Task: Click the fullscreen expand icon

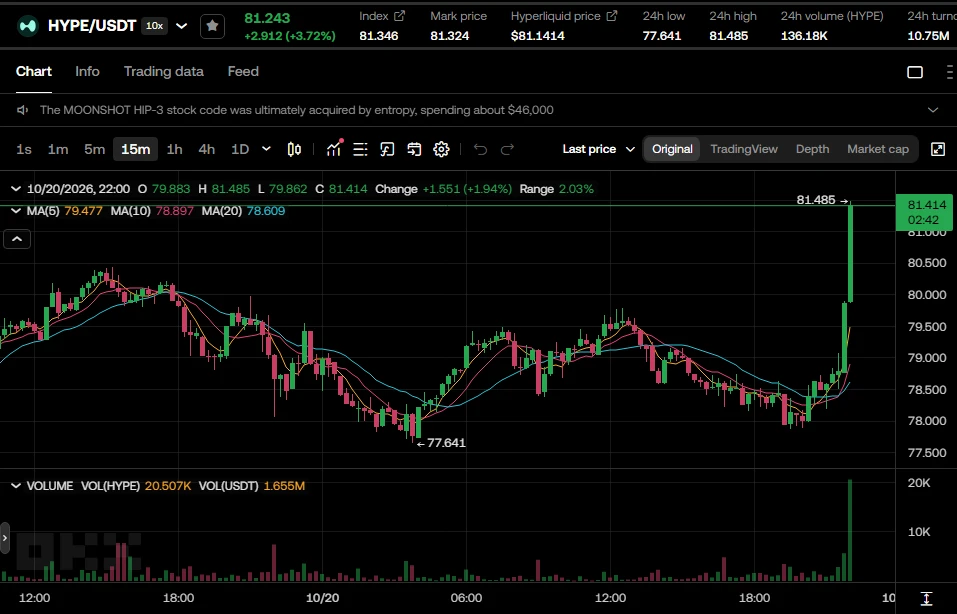Action: (938, 149)
